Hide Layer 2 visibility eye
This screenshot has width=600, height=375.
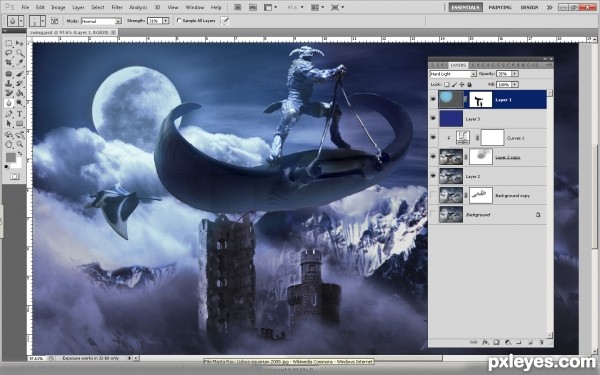click(x=433, y=176)
